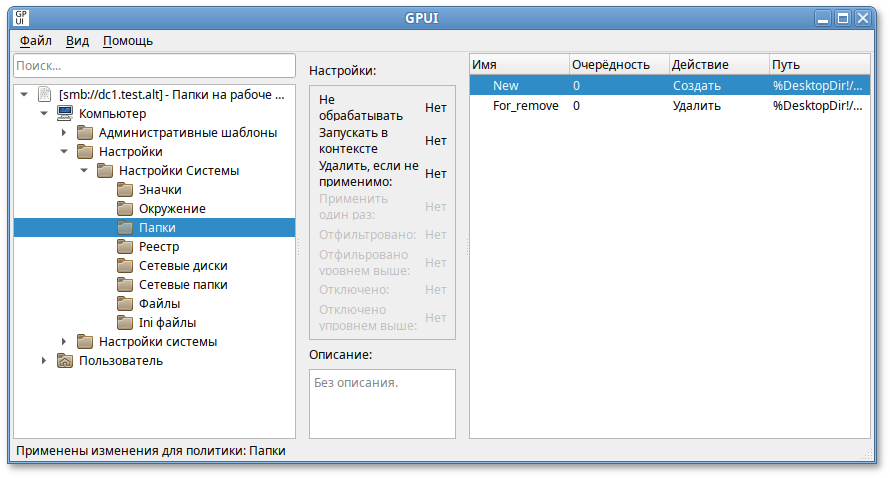Click folder icon beside Сетевые диски
This screenshot has width=890, height=478.
pos(125,266)
